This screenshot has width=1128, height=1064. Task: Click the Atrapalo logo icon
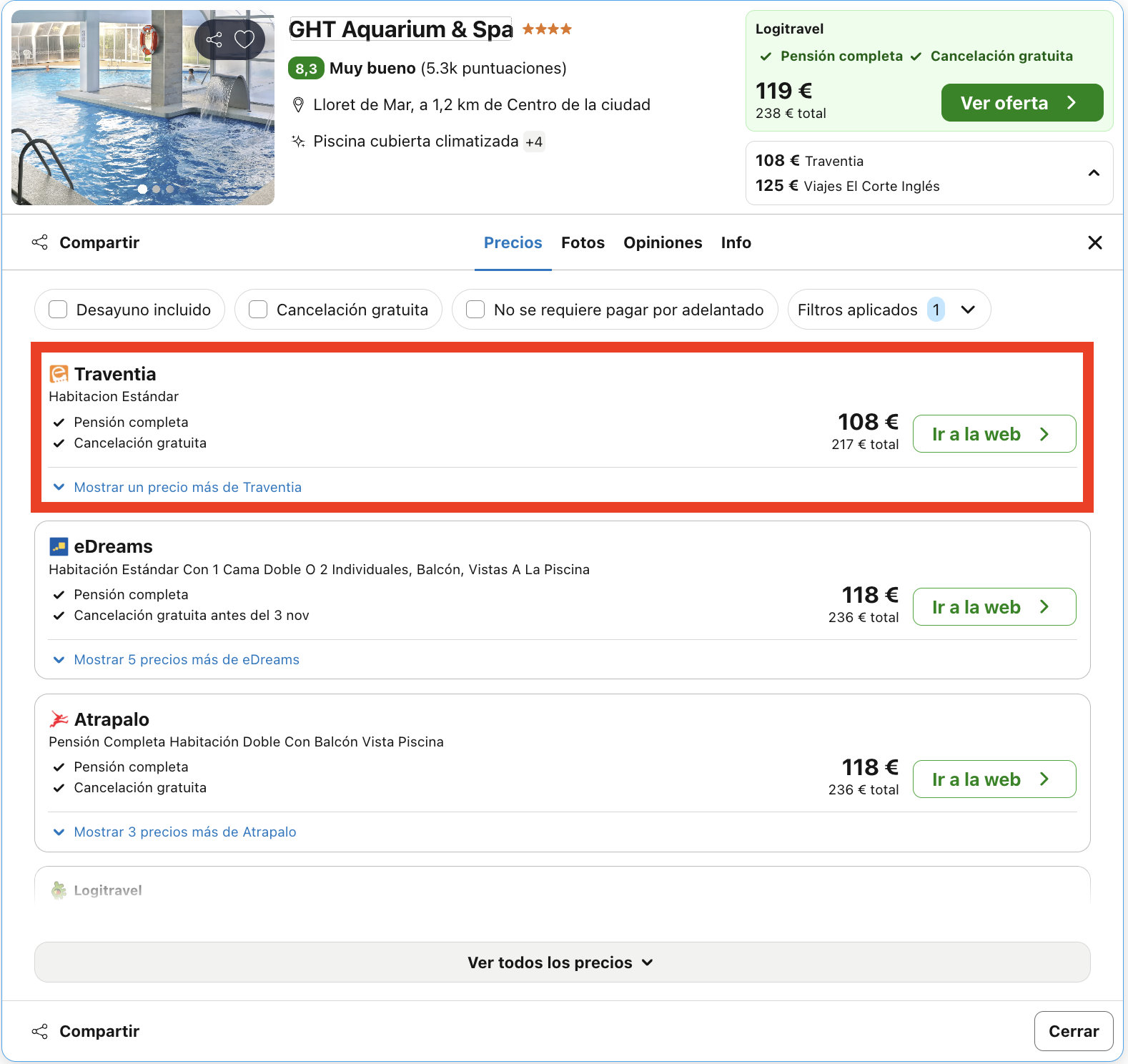coord(59,719)
